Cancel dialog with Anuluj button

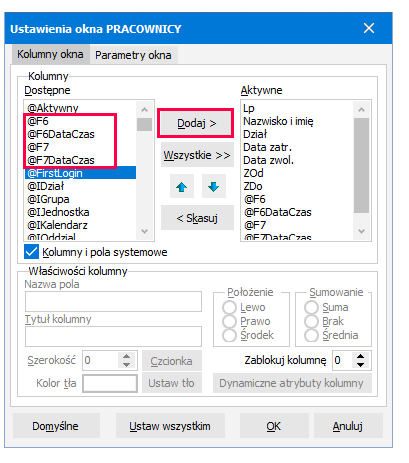pos(348,426)
